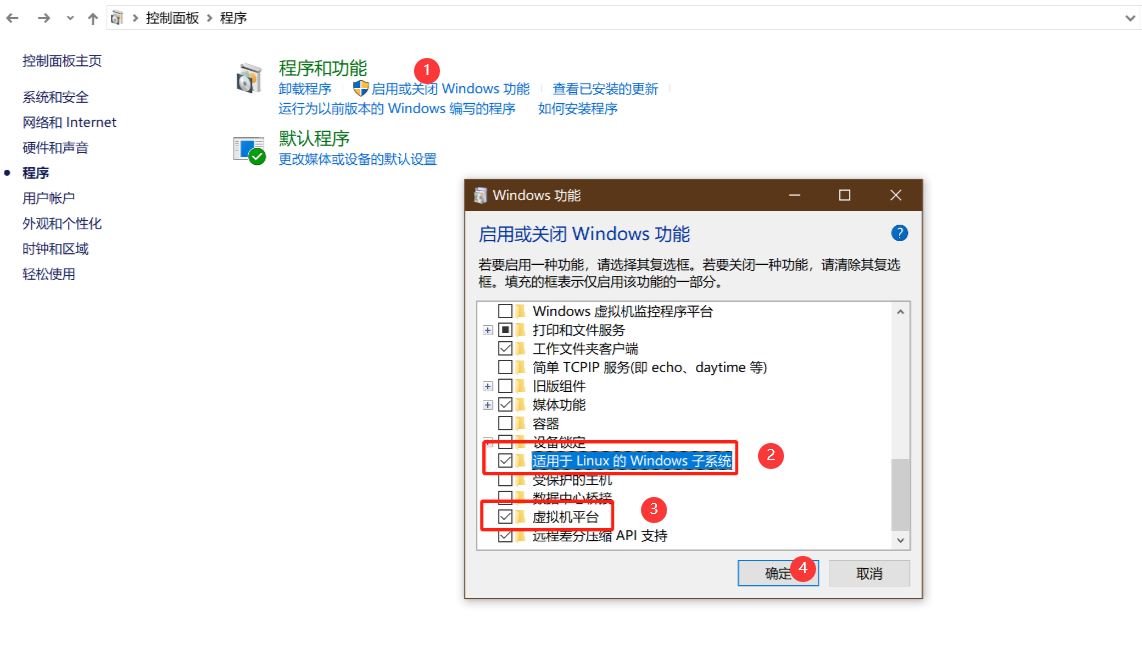Open 查看已安装的更新 link
Viewport: 1142px width, 664px height.
pos(605,89)
